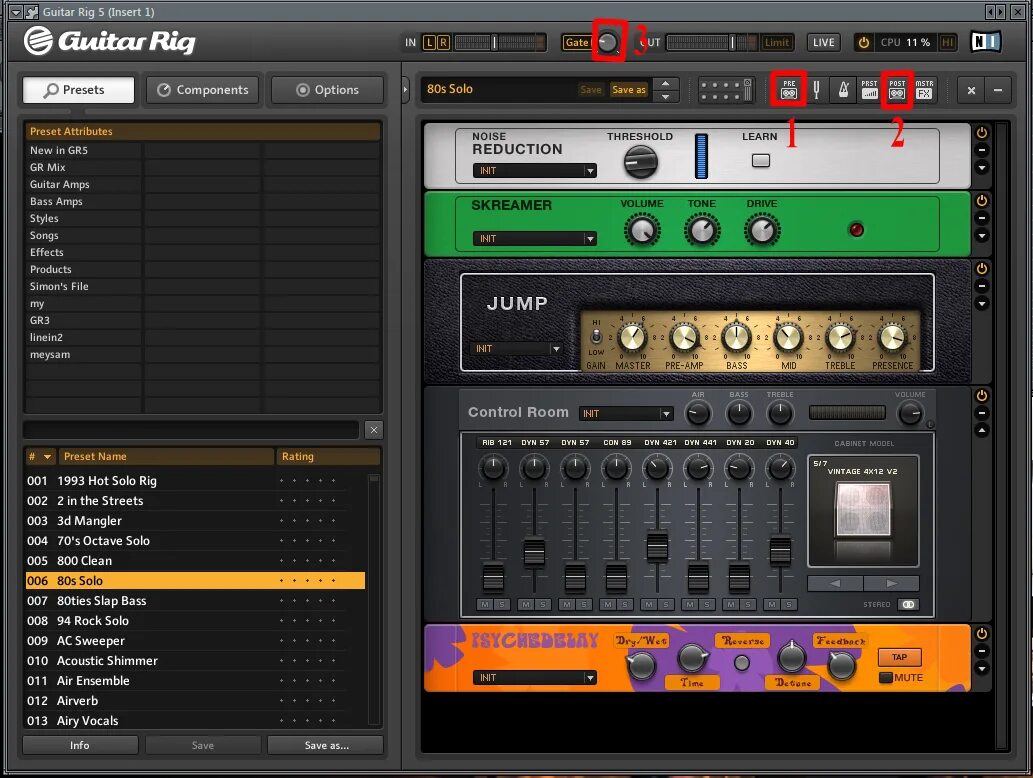Screen dimensions: 1033x778
Task: Collapse all rack modules with minus icon
Action: point(998,90)
